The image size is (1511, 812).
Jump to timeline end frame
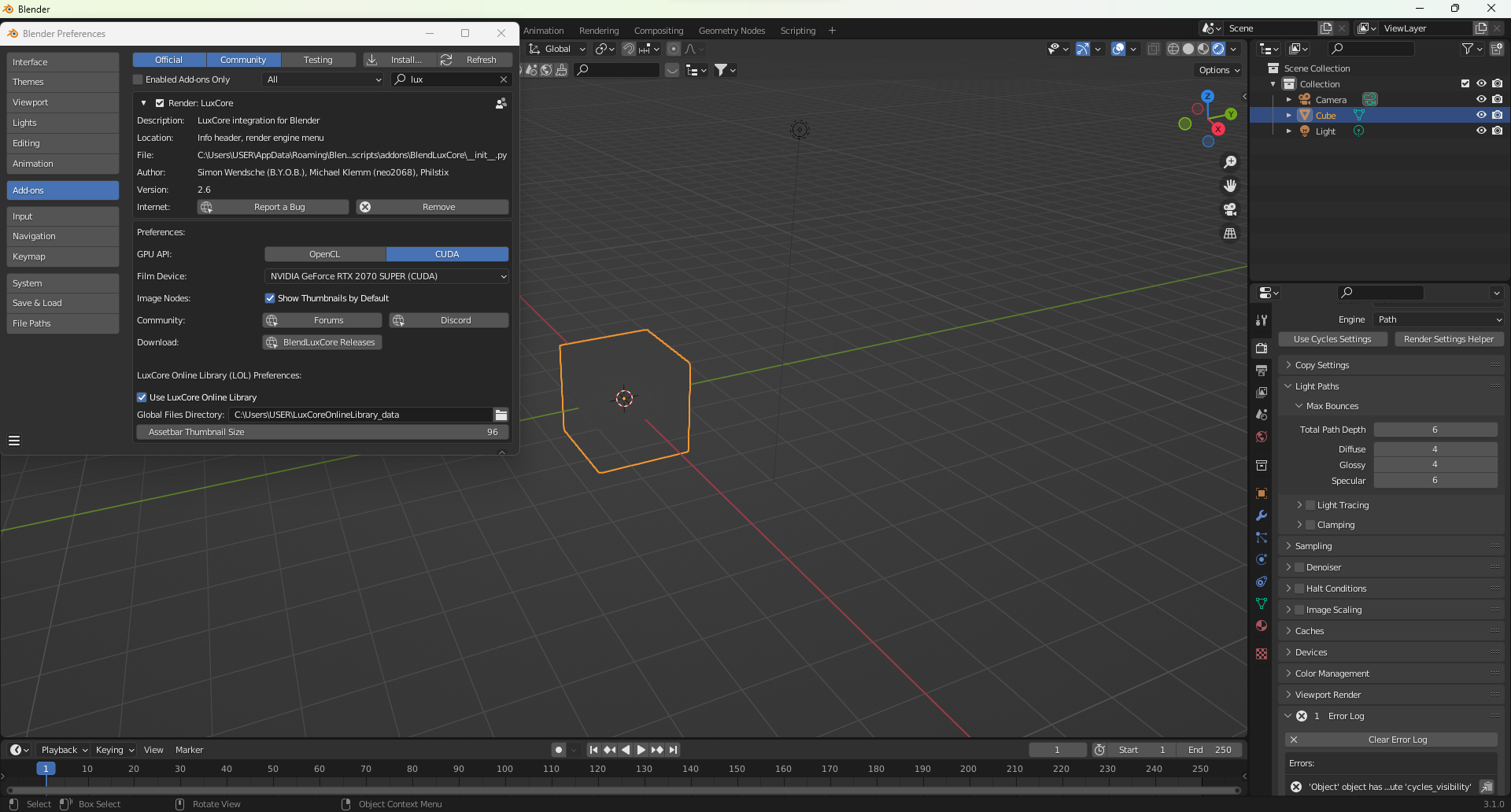coord(673,750)
